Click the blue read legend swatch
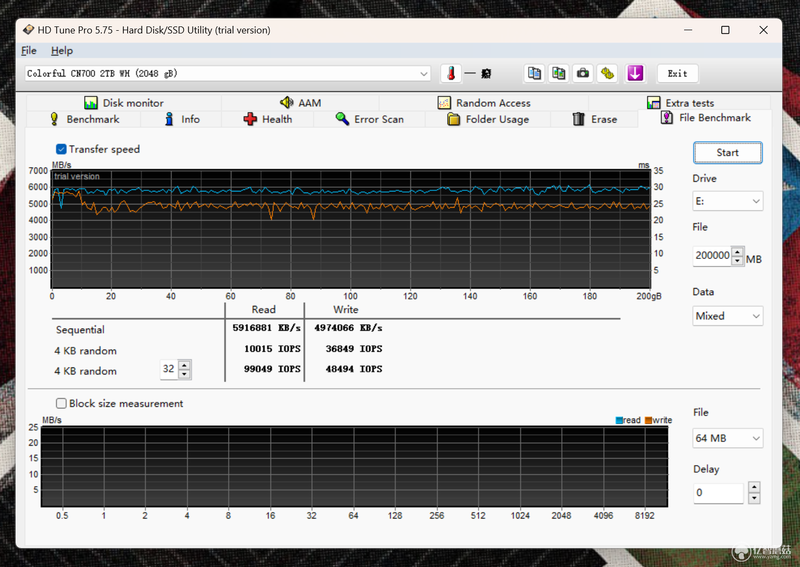This screenshot has width=800, height=567. point(619,421)
